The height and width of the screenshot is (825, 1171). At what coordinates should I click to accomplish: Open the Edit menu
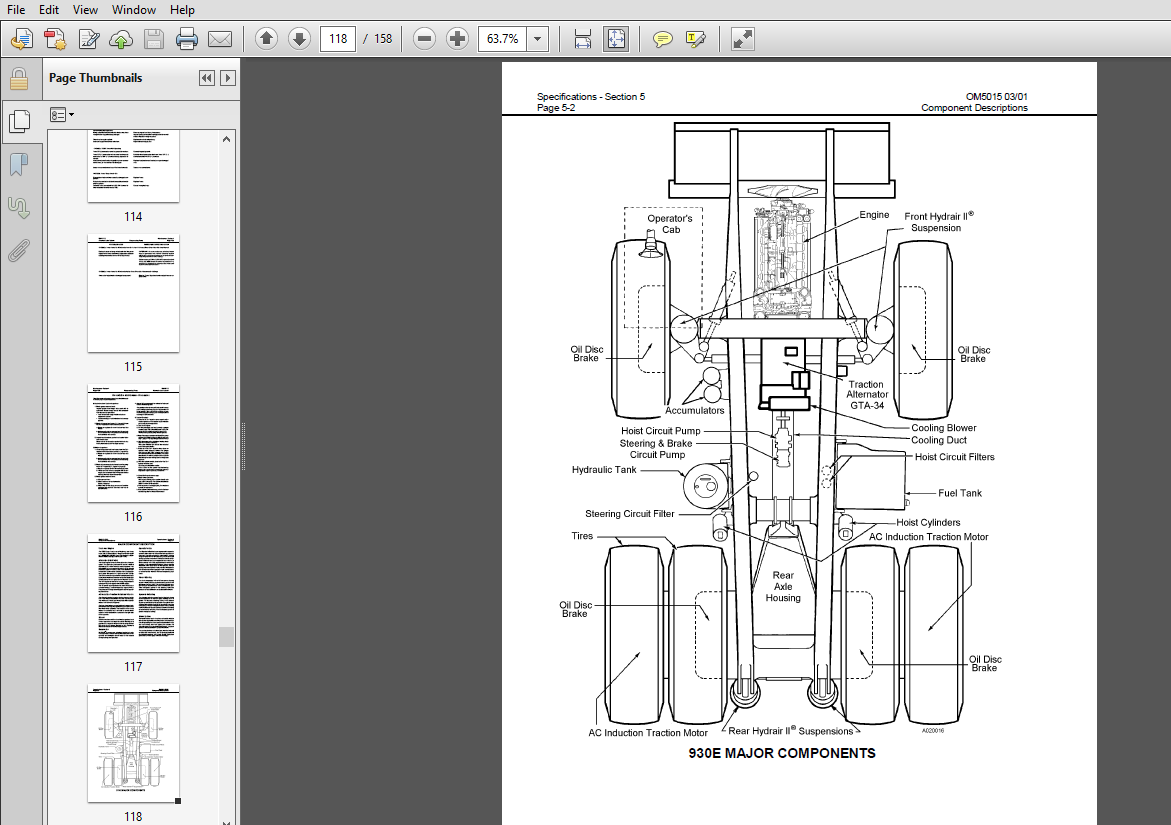click(49, 10)
